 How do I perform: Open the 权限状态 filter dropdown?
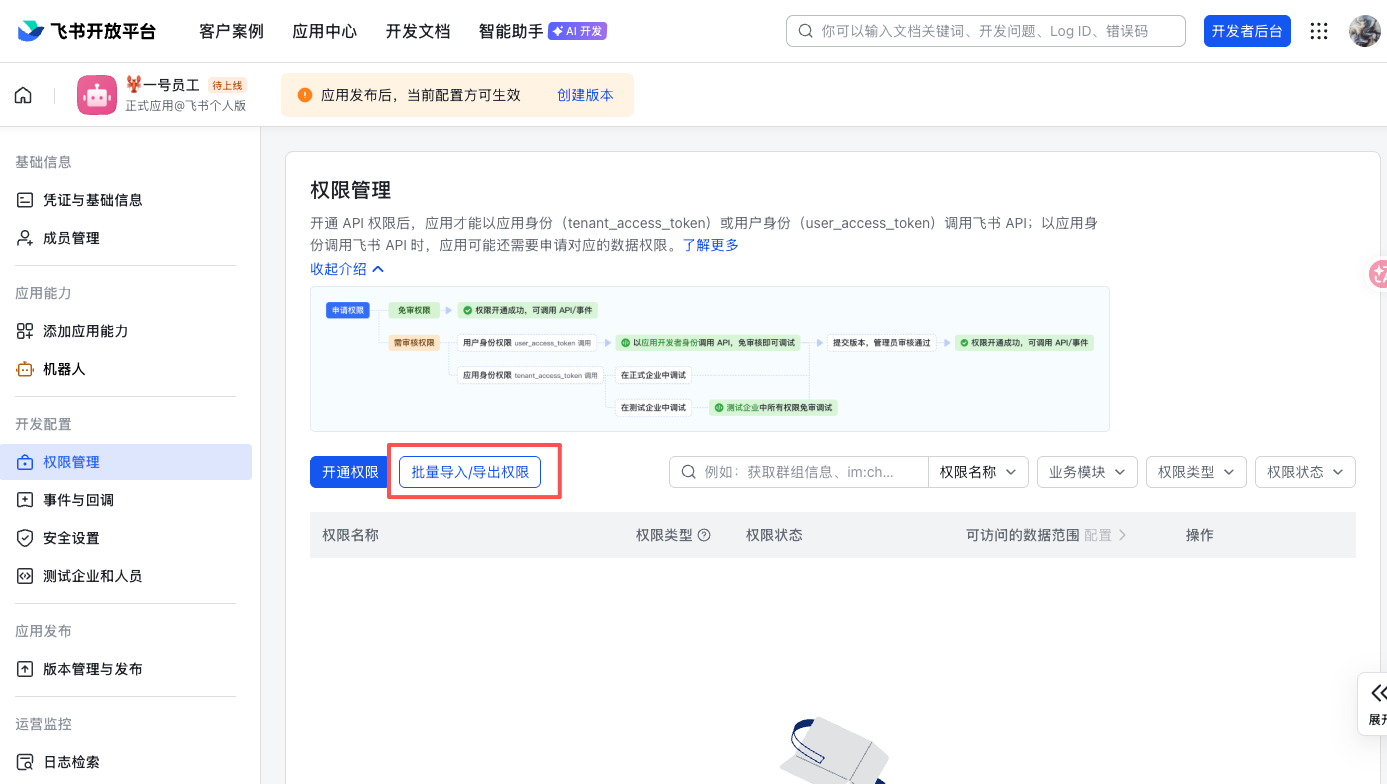coord(1305,471)
